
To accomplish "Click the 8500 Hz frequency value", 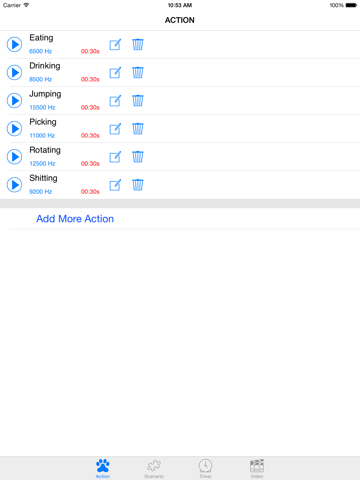I will [x=40, y=79].
